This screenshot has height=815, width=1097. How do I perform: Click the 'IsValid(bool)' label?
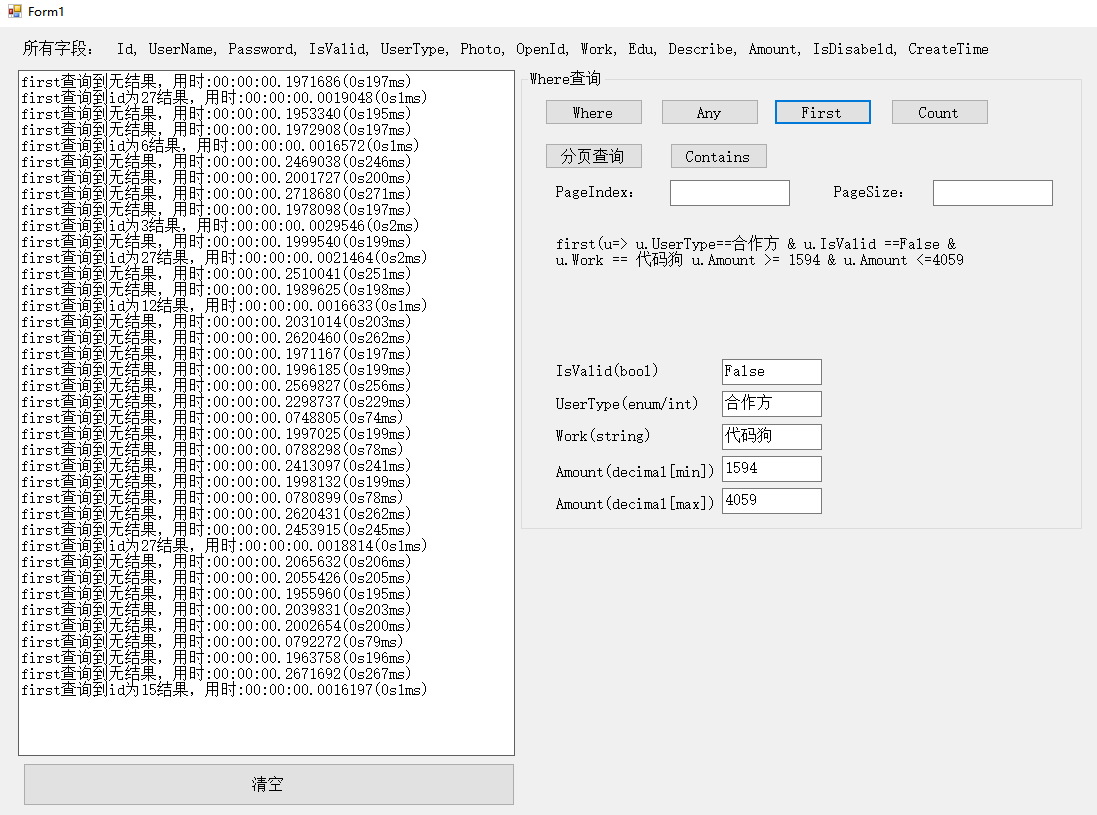tap(607, 371)
